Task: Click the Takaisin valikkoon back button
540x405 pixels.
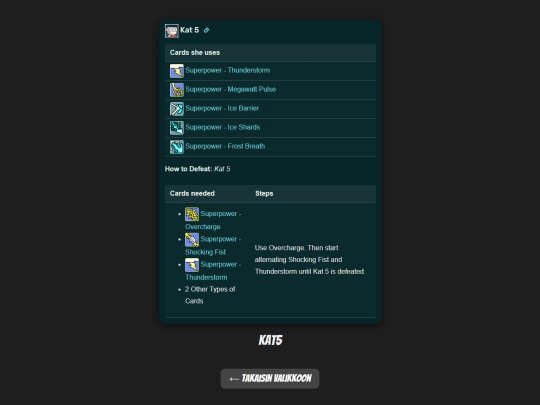Action: click(x=270, y=378)
